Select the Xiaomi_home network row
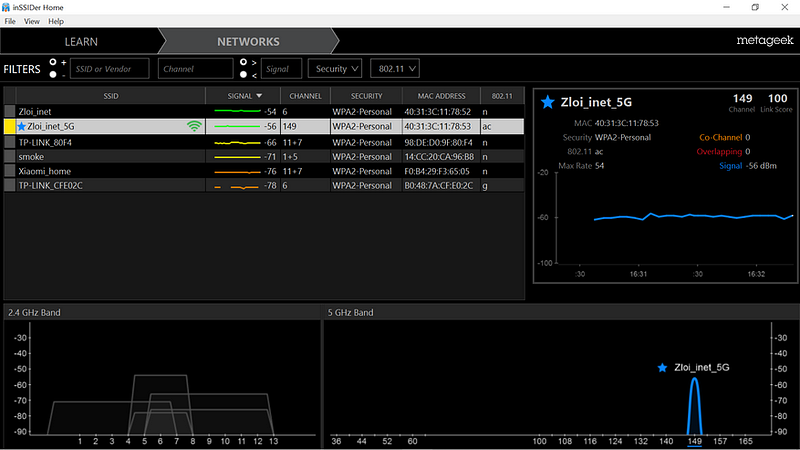The height and width of the screenshot is (450, 800). (x=264, y=171)
